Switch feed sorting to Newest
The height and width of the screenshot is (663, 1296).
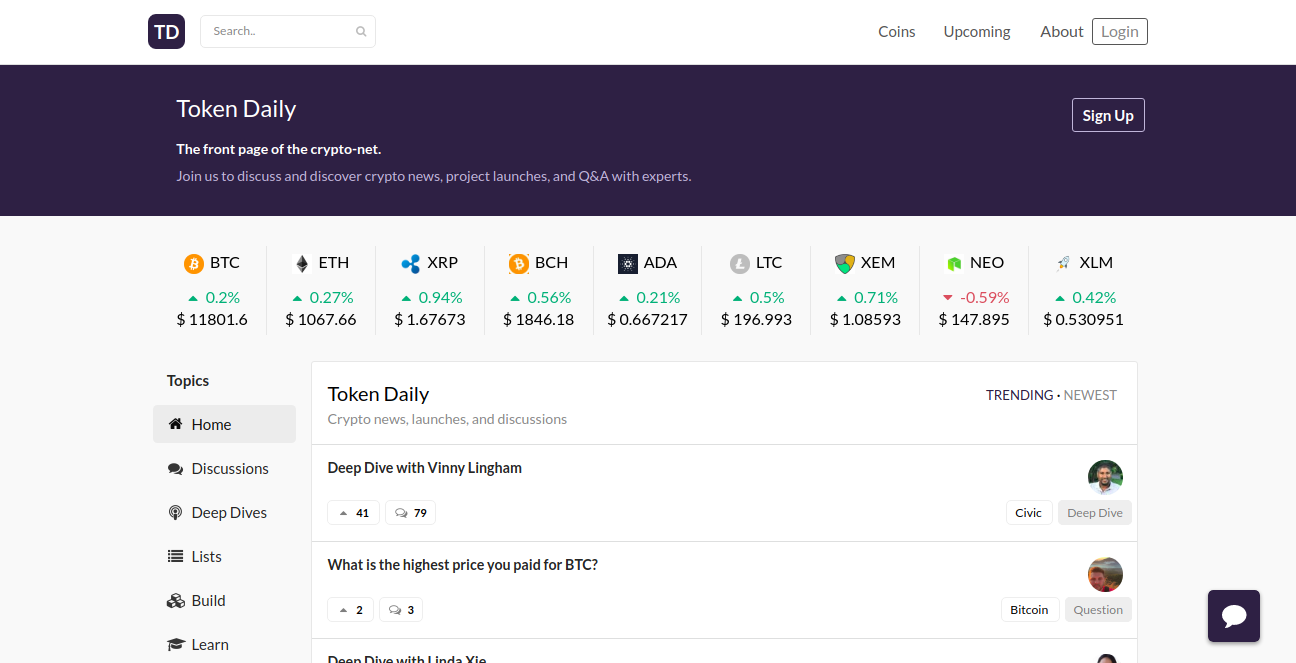coord(1090,395)
